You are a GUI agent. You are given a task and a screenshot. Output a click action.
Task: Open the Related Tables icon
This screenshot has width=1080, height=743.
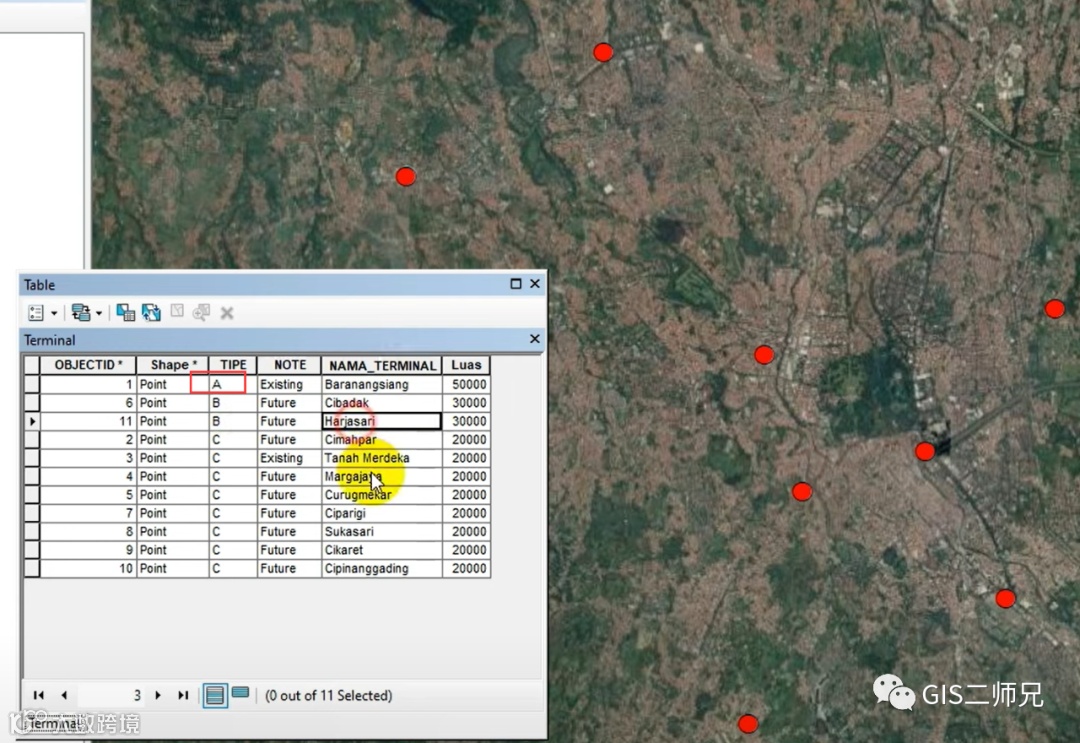(81, 313)
